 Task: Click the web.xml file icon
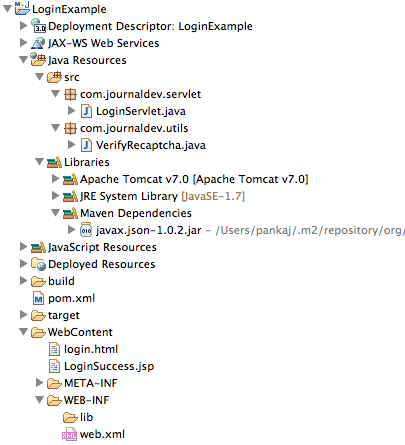point(69,434)
